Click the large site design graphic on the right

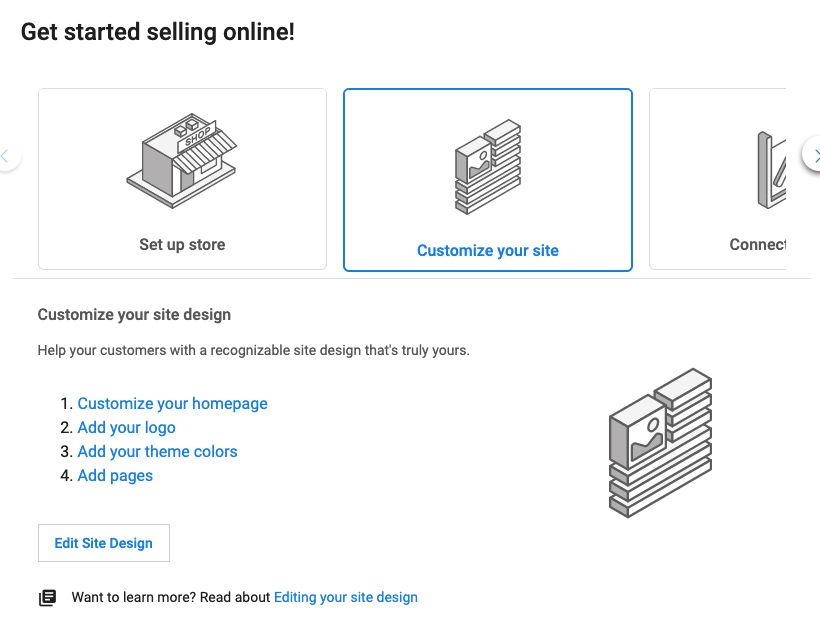click(660, 443)
